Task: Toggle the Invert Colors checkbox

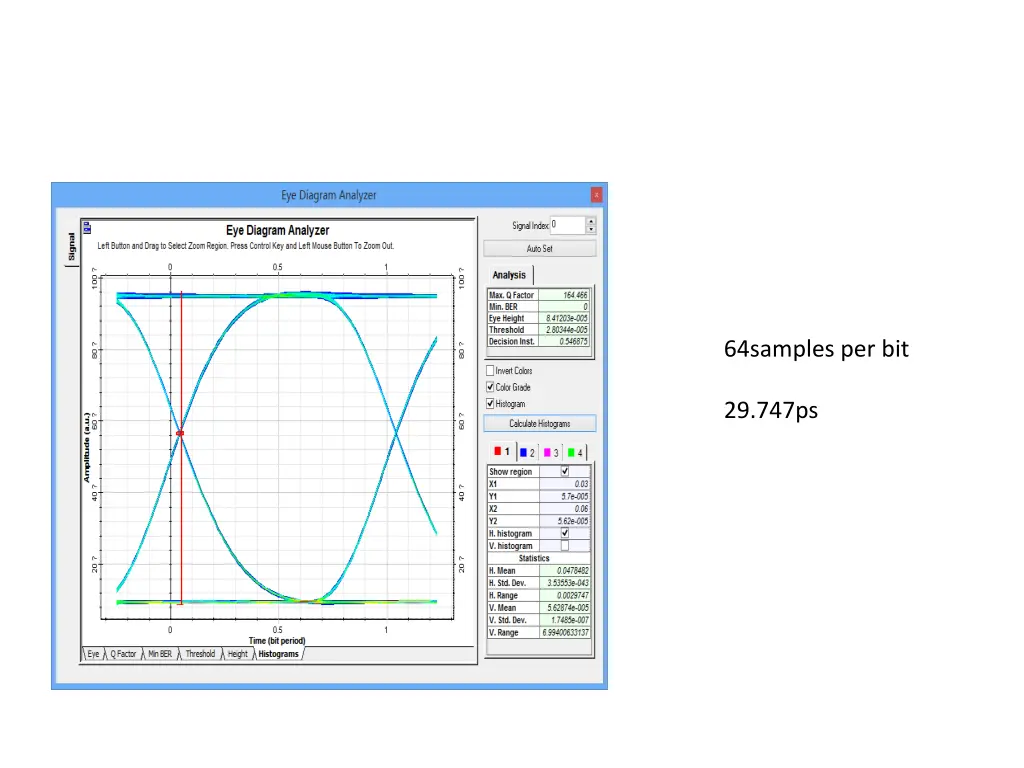Action: (490, 370)
